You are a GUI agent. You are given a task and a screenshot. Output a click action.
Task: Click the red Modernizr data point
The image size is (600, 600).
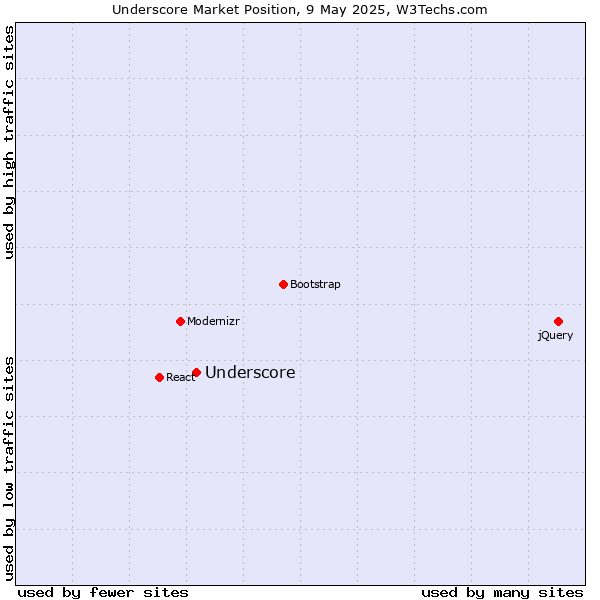pos(181,321)
